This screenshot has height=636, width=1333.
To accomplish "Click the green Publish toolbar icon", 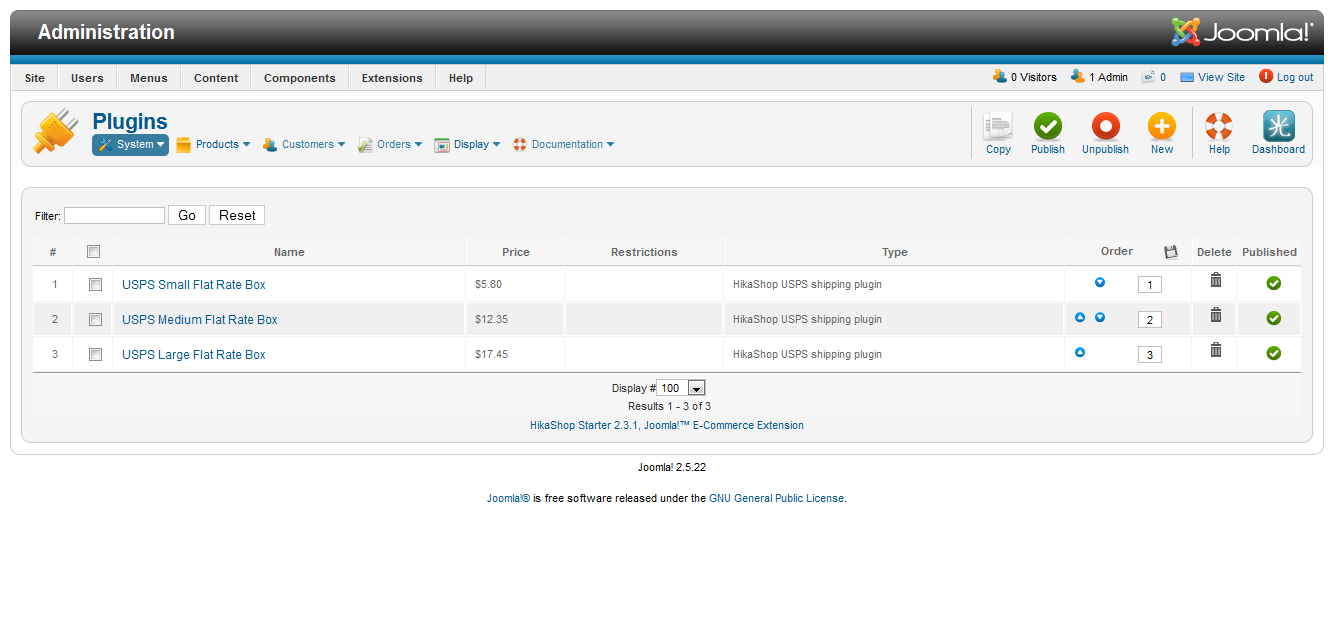I will [1048, 126].
